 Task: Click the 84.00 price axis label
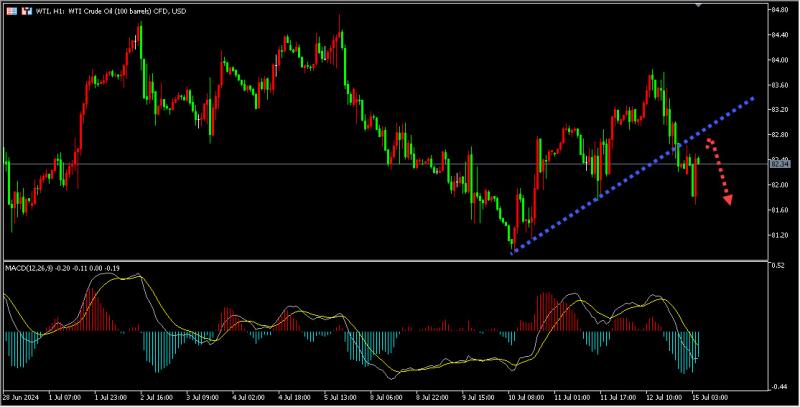(779, 60)
